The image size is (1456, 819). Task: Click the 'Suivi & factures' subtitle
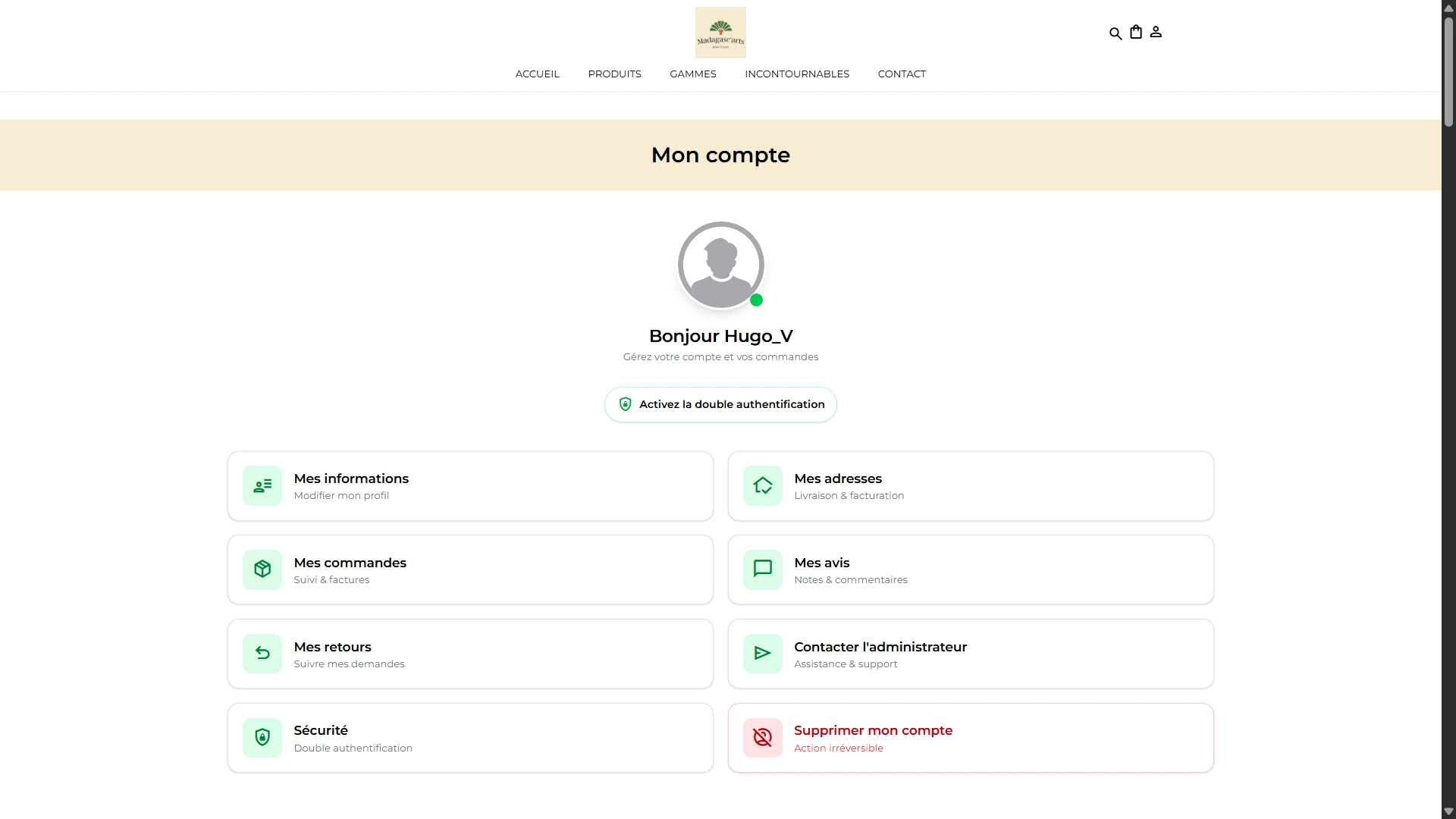pos(331,580)
